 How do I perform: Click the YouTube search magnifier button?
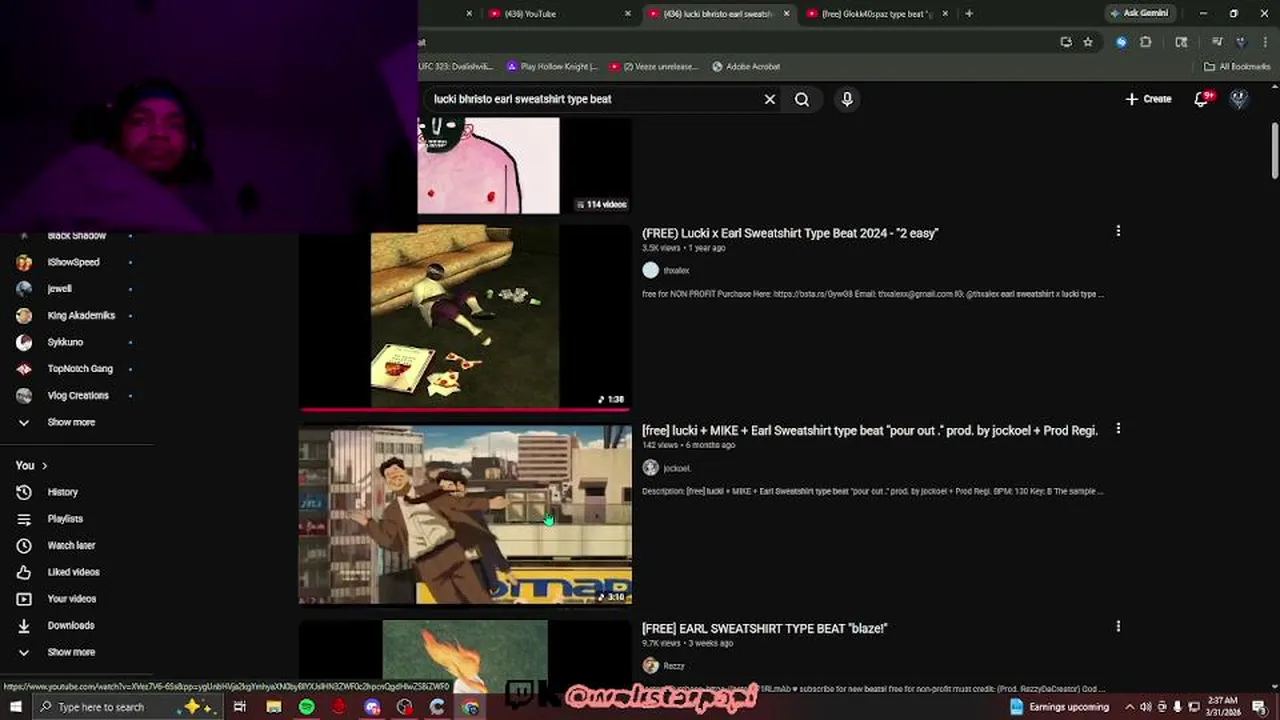point(802,99)
